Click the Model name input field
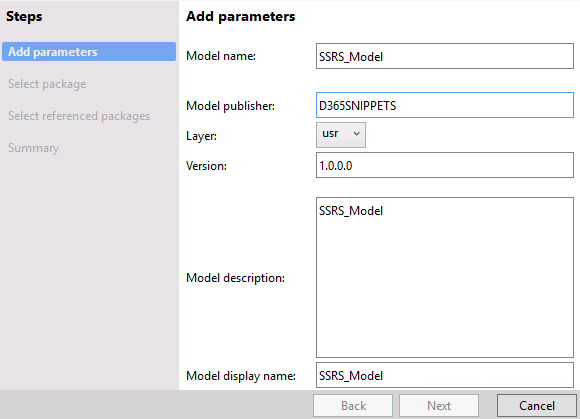580x419 pixels. (445, 56)
